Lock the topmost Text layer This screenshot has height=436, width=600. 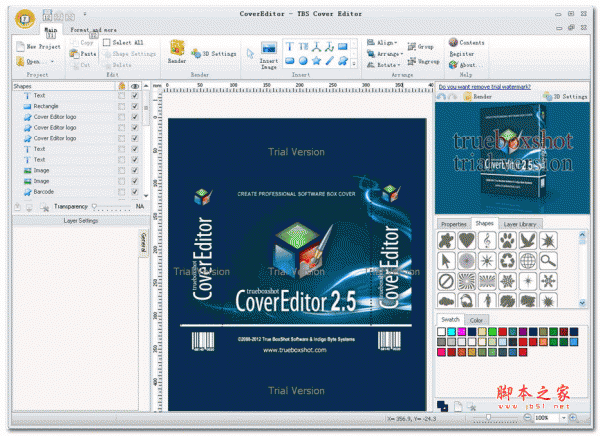(121, 95)
